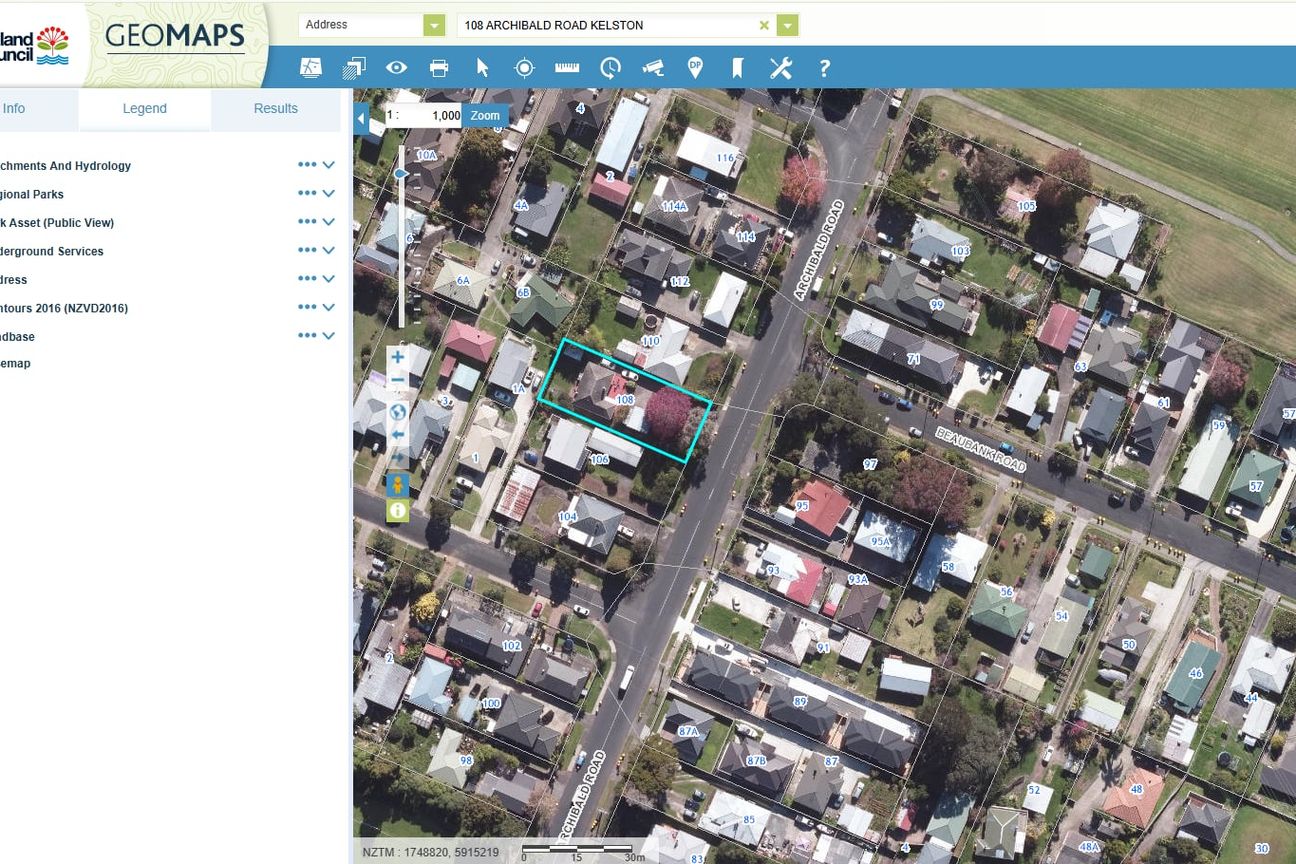This screenshot has width=1296, height=864.
Task: Open options for Address layer
Action: (306, 279)
